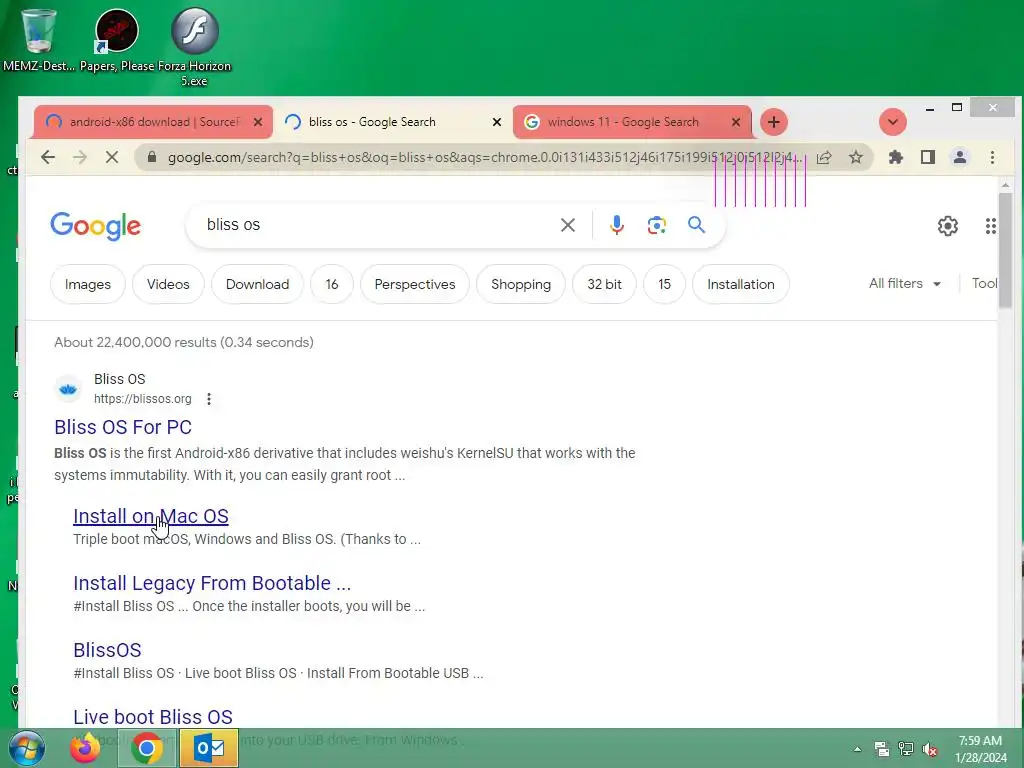The height and width of the screenshot is (768, 1024).
Task: Click Chrome icon in taskbar
Action: point(147,748)
